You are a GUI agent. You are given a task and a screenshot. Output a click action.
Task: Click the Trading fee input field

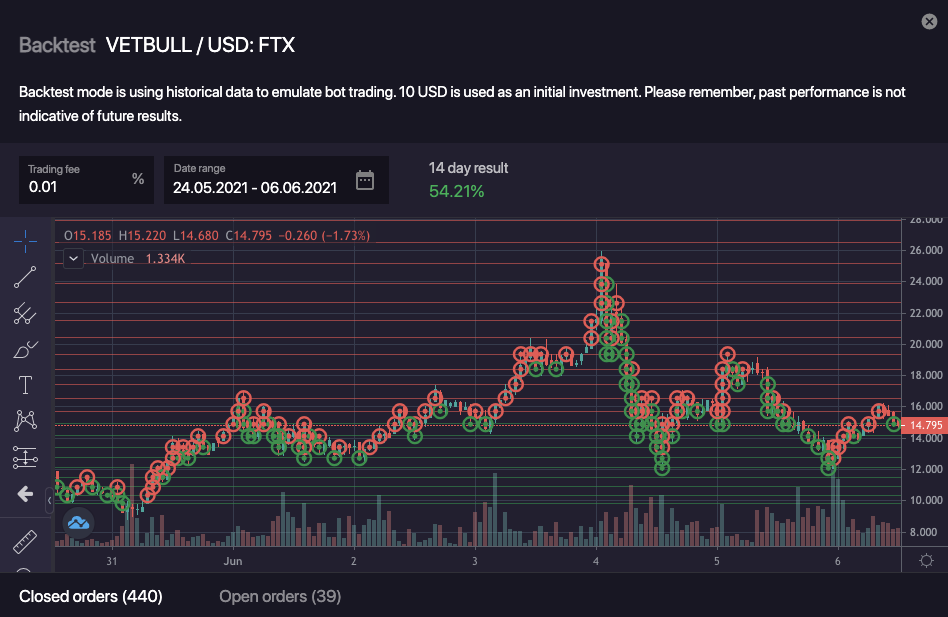tap(76, 186)
